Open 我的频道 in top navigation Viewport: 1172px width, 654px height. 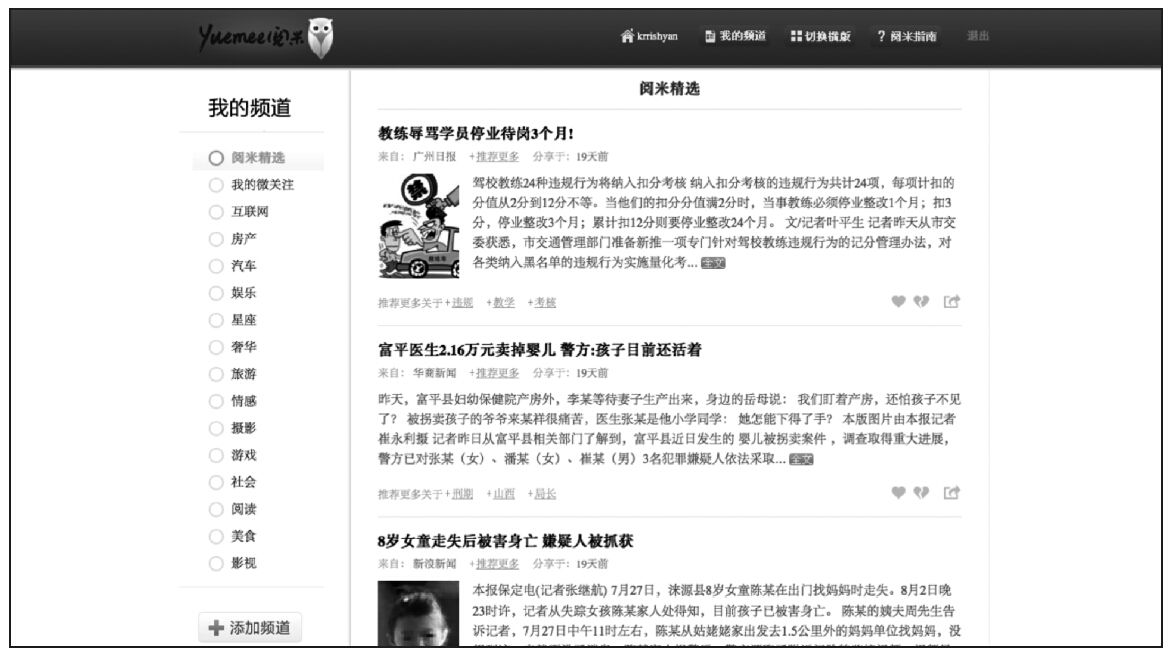(x=735, y=36)
